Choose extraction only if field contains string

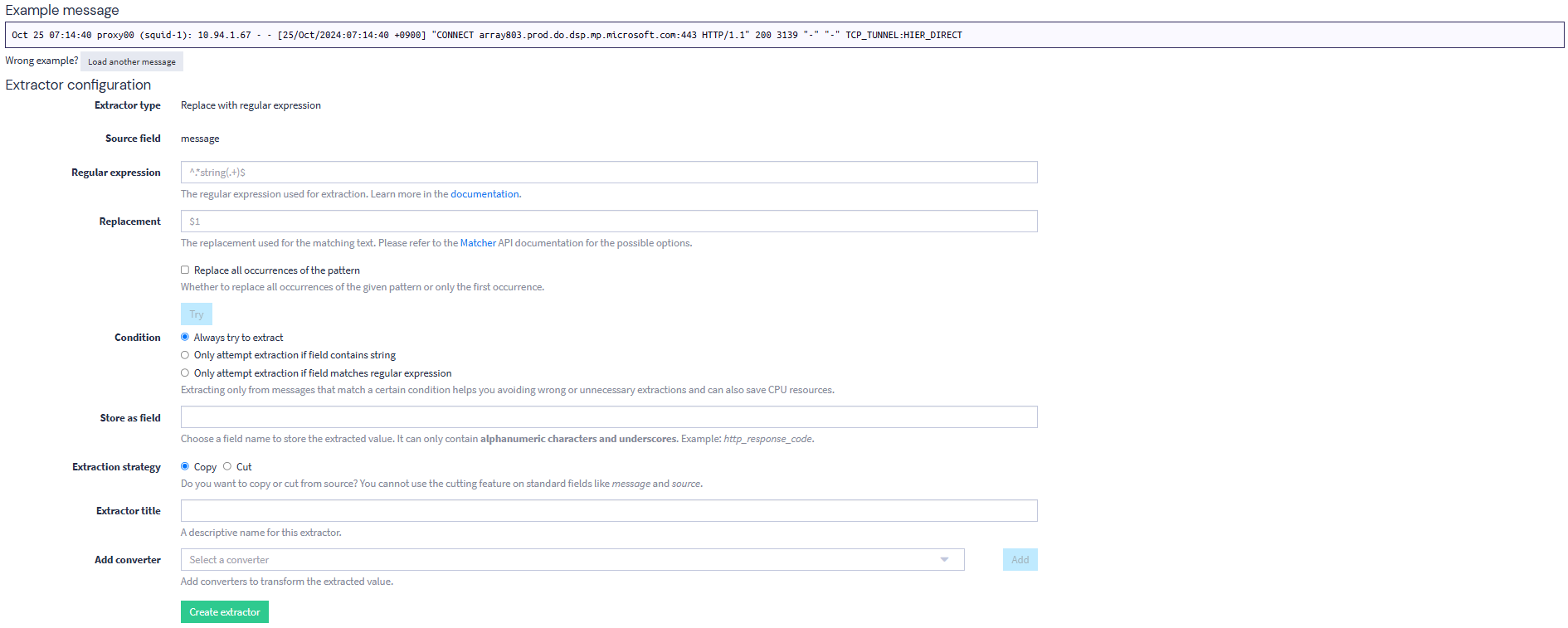point(185,355)
